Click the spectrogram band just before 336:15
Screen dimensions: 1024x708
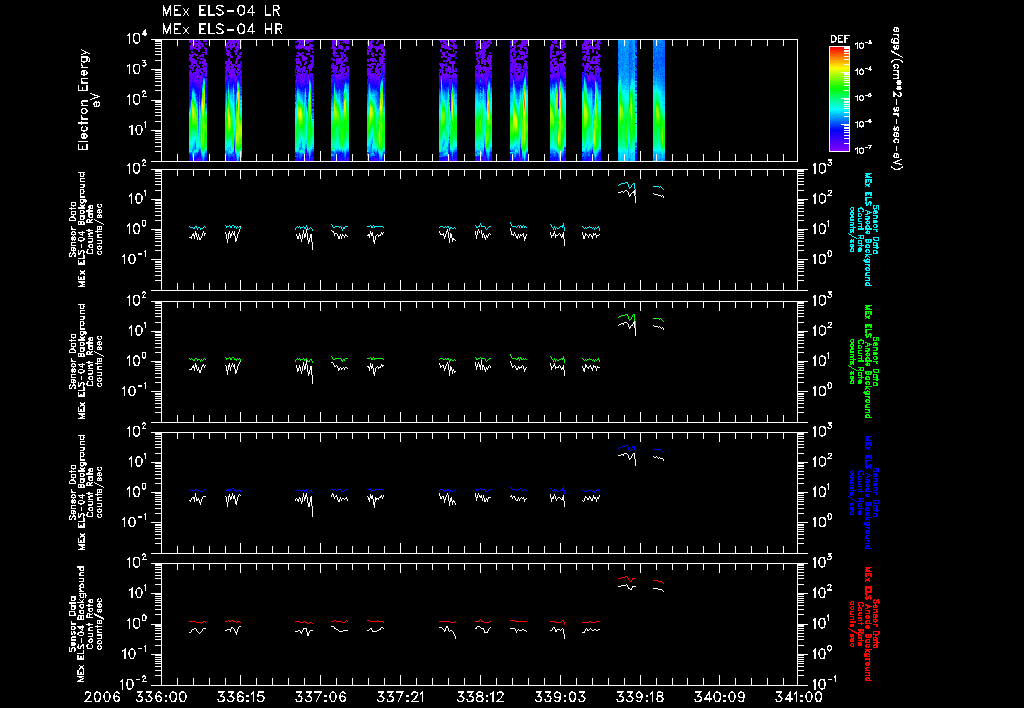pos(233,100)
